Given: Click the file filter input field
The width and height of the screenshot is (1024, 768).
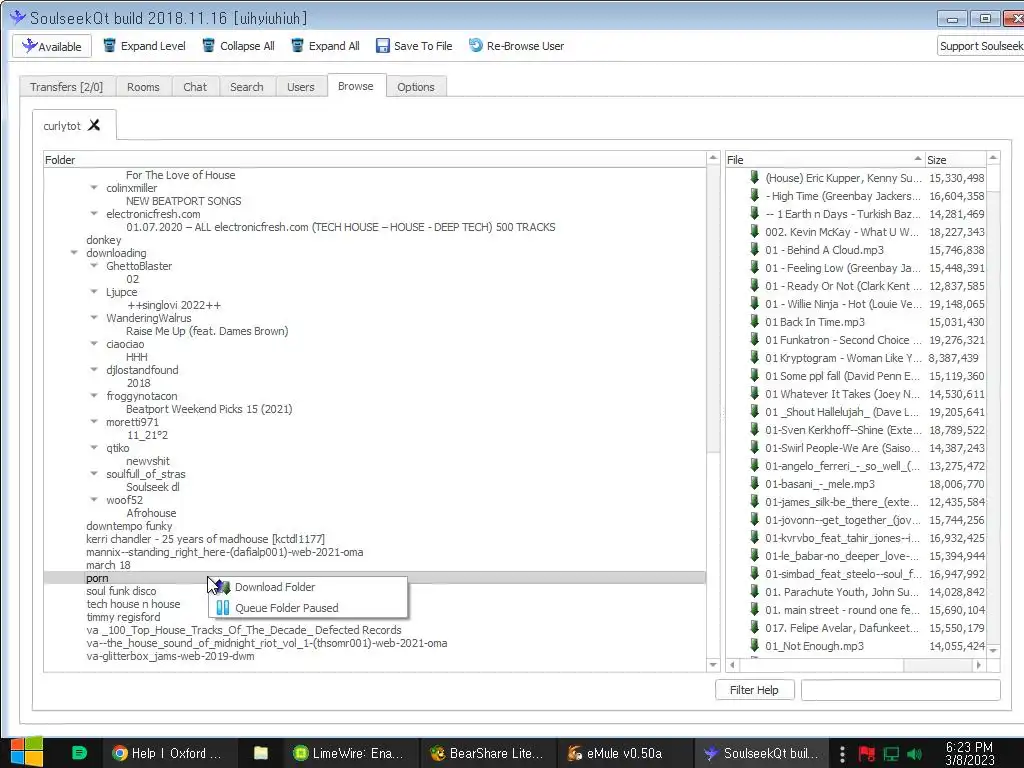Looking at the screenshot, I should click(901, 690).
